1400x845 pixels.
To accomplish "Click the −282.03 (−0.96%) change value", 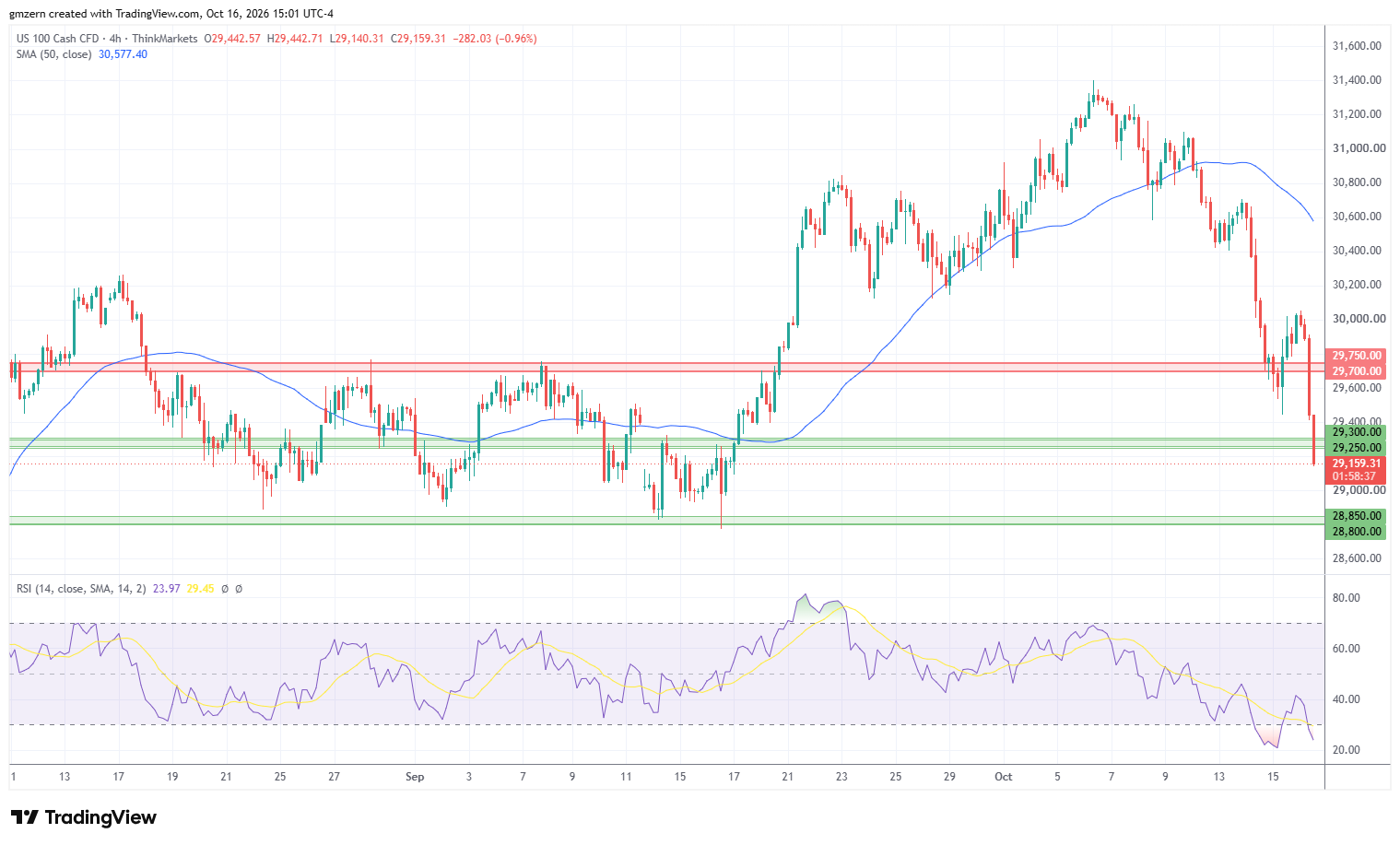I will 495,39.
